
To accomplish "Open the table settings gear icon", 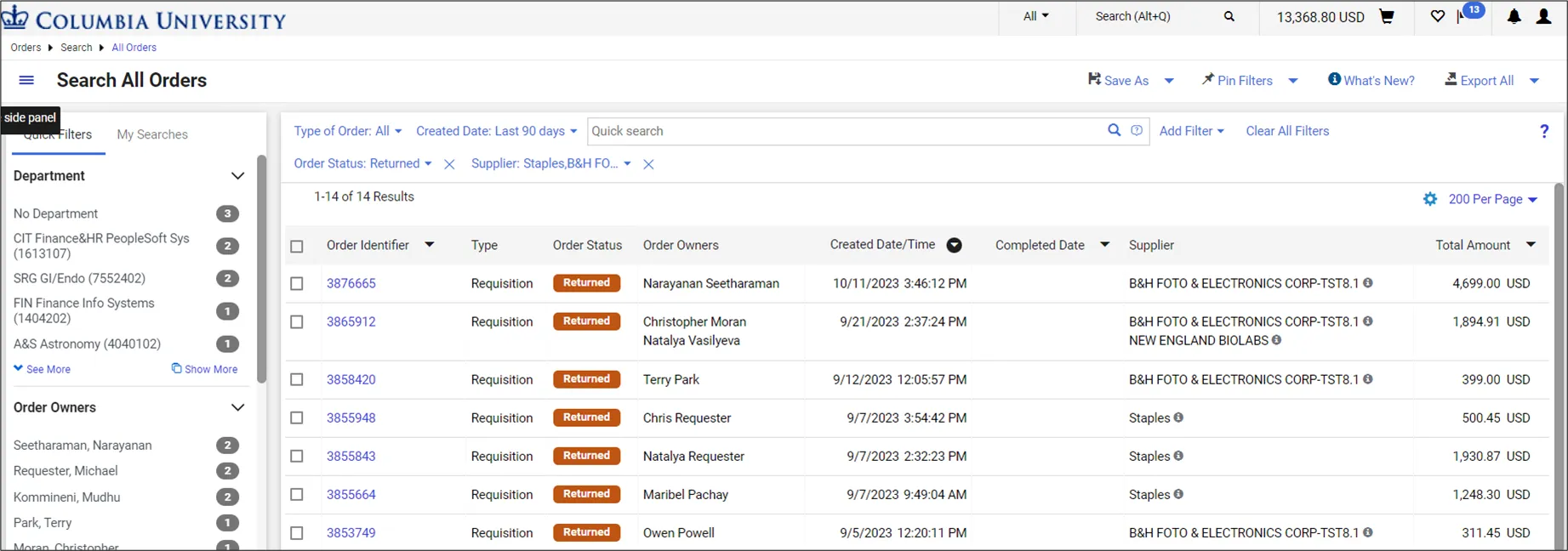I will (x=1430, y=199).
